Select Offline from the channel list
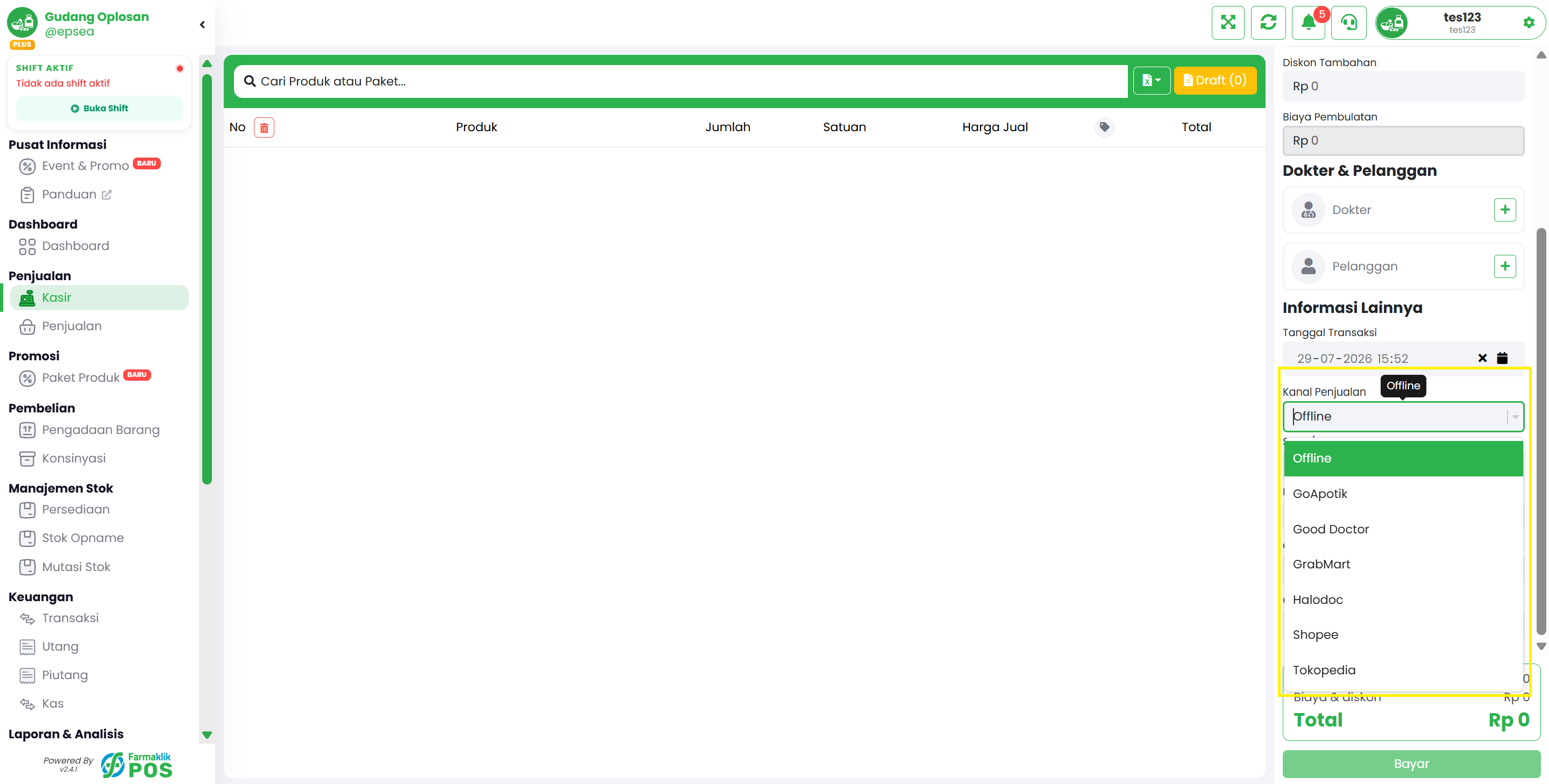The width and height of the screenshot is (1549, 784). coord(1403,458)
